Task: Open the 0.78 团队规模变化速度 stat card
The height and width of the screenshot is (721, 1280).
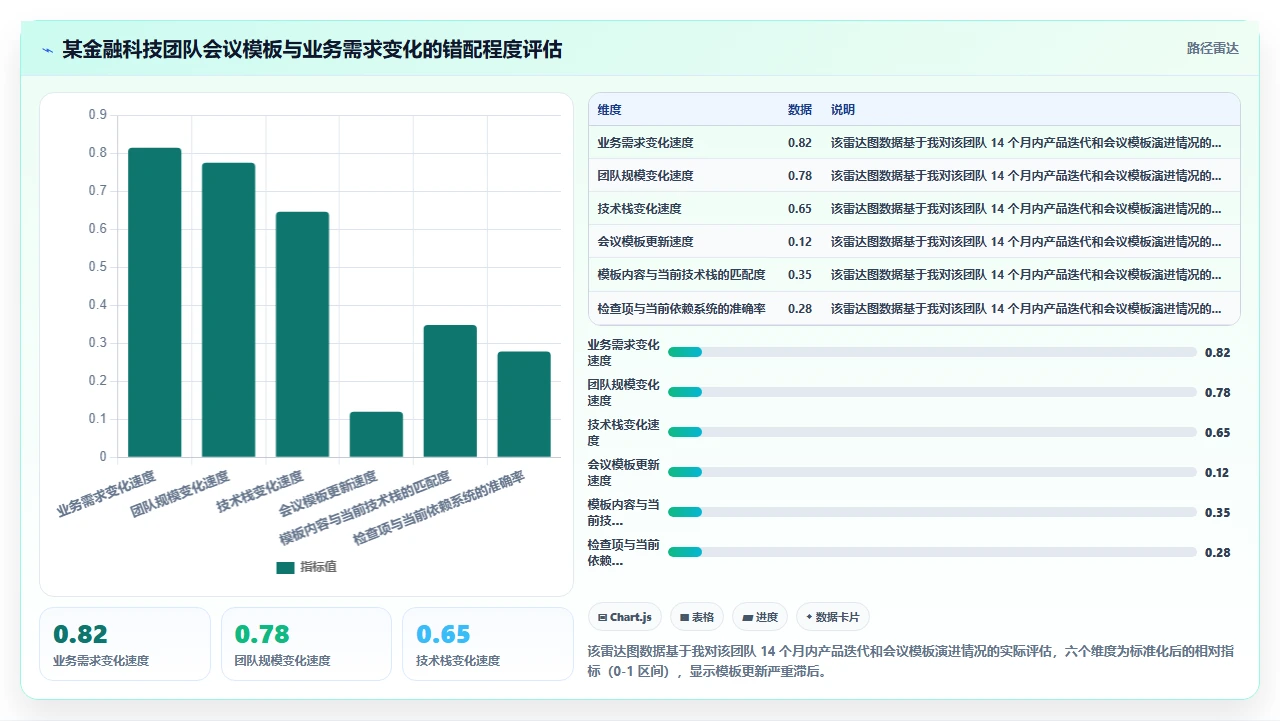Action: 306,644
